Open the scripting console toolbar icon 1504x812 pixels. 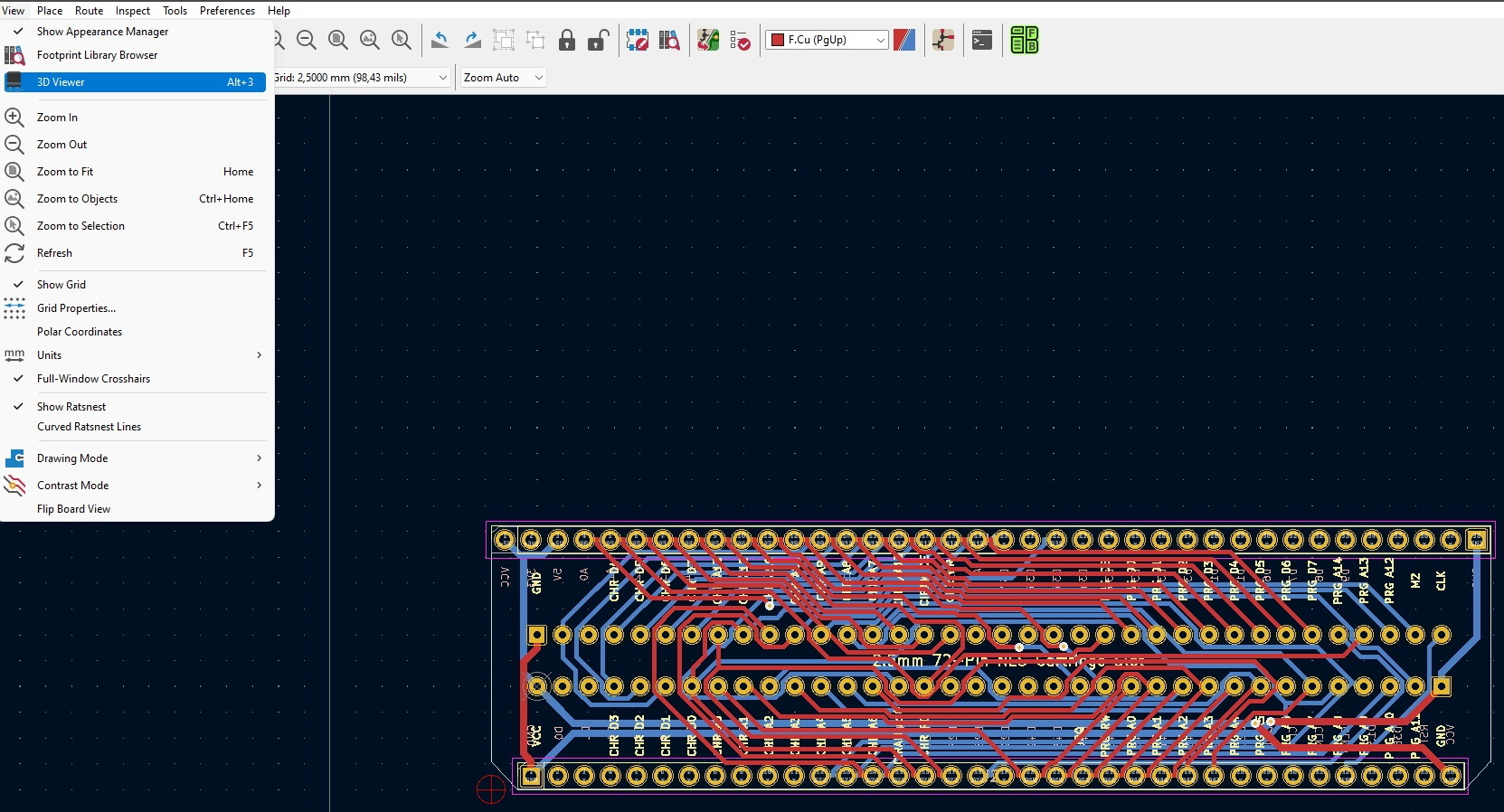click(982, 40)
